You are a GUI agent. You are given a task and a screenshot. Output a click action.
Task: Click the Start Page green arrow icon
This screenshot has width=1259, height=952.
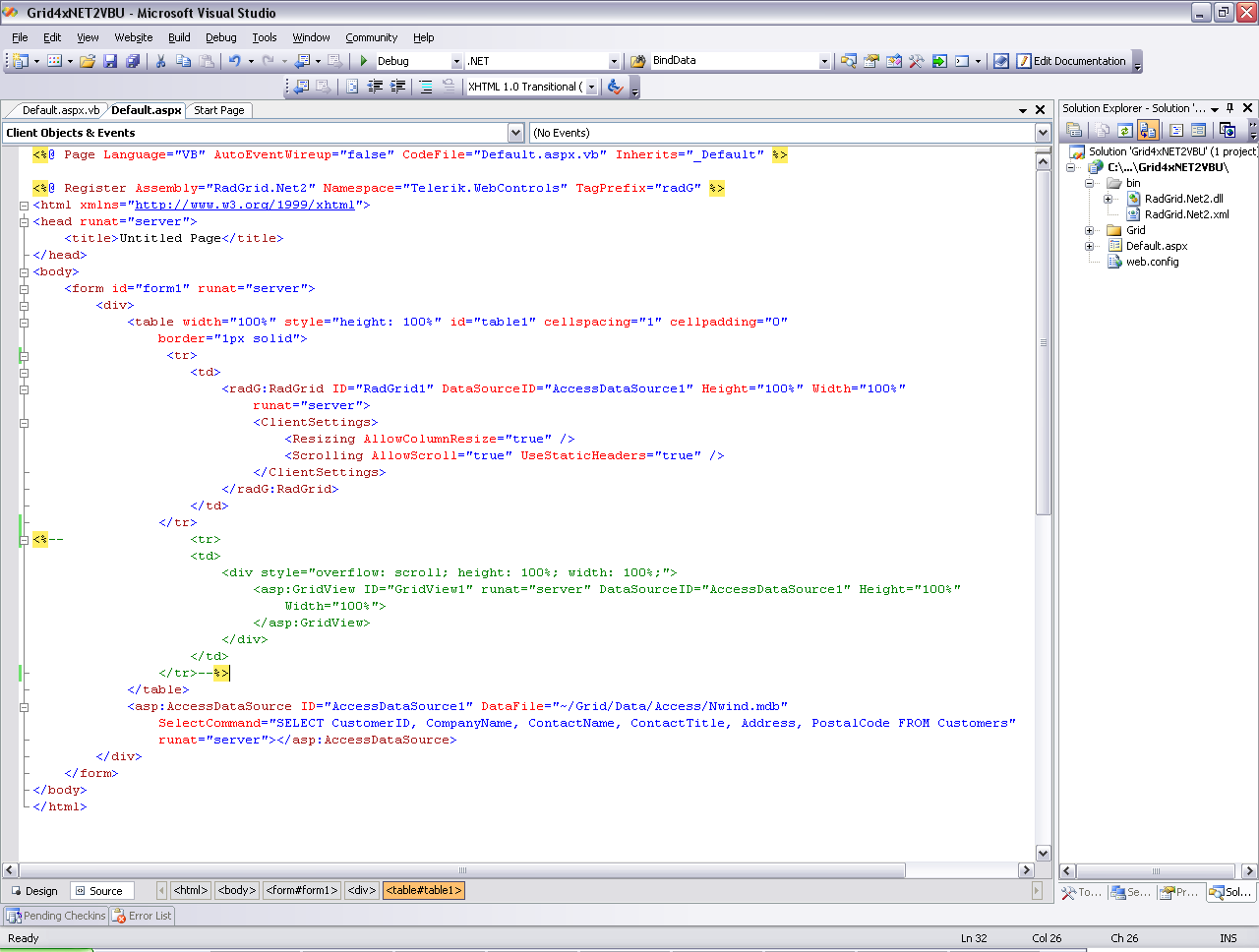click(939, 61)
